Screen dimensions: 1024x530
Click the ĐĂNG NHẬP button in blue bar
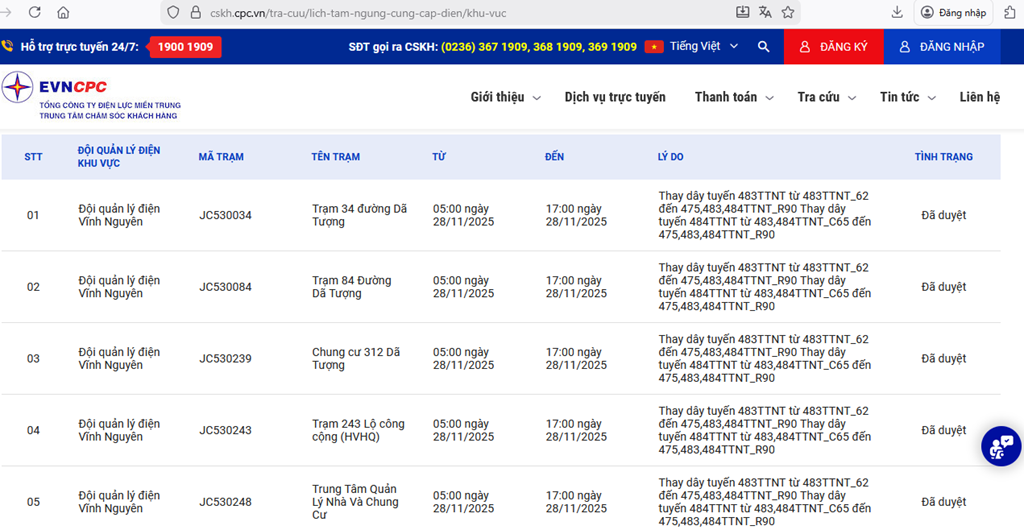click(x=941, y=47)
